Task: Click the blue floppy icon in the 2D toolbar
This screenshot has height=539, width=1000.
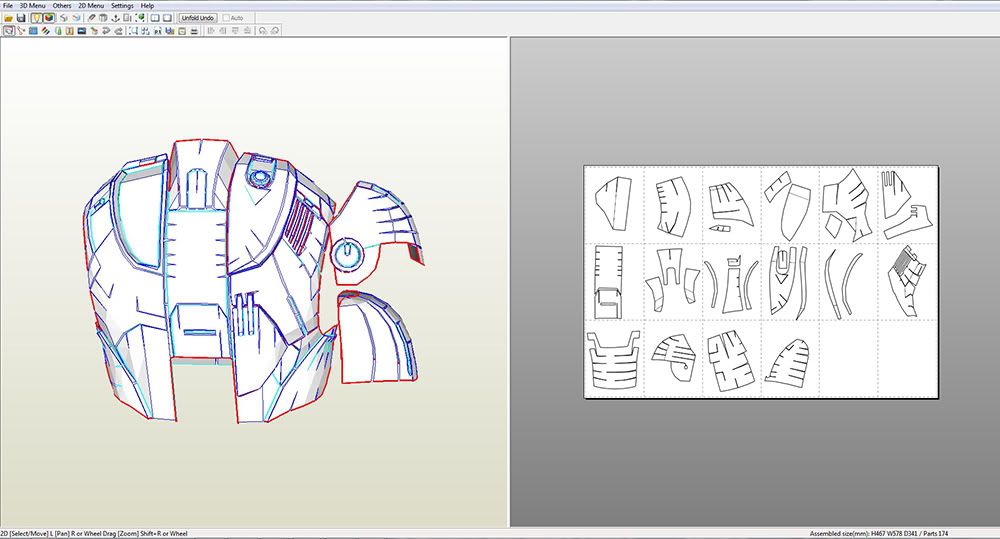Action: click(169, 31)
